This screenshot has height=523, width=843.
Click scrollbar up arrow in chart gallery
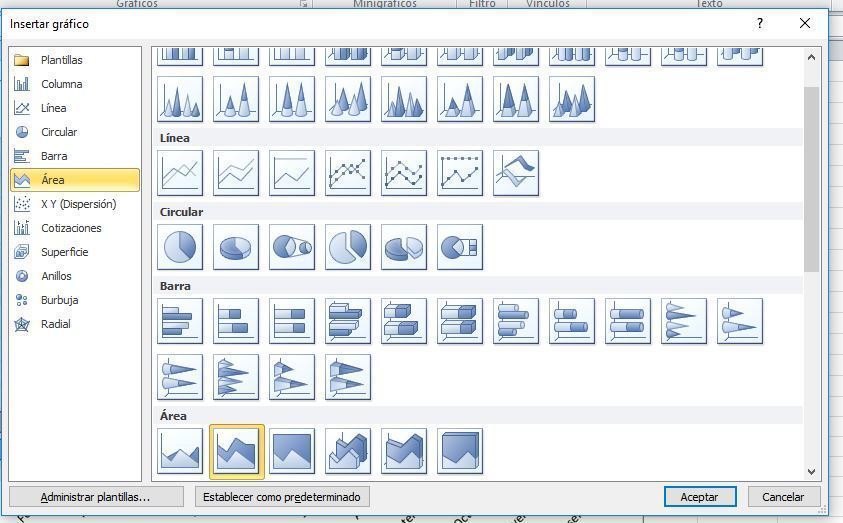point(811,57)
